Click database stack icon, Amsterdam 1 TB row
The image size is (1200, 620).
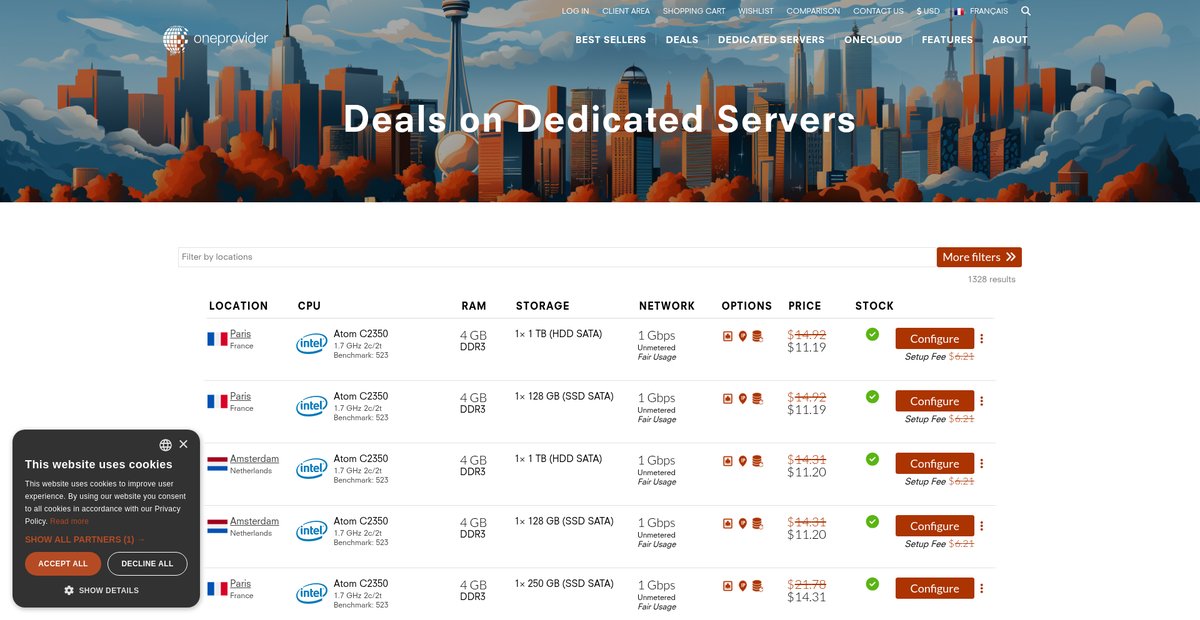click(758, 461)
